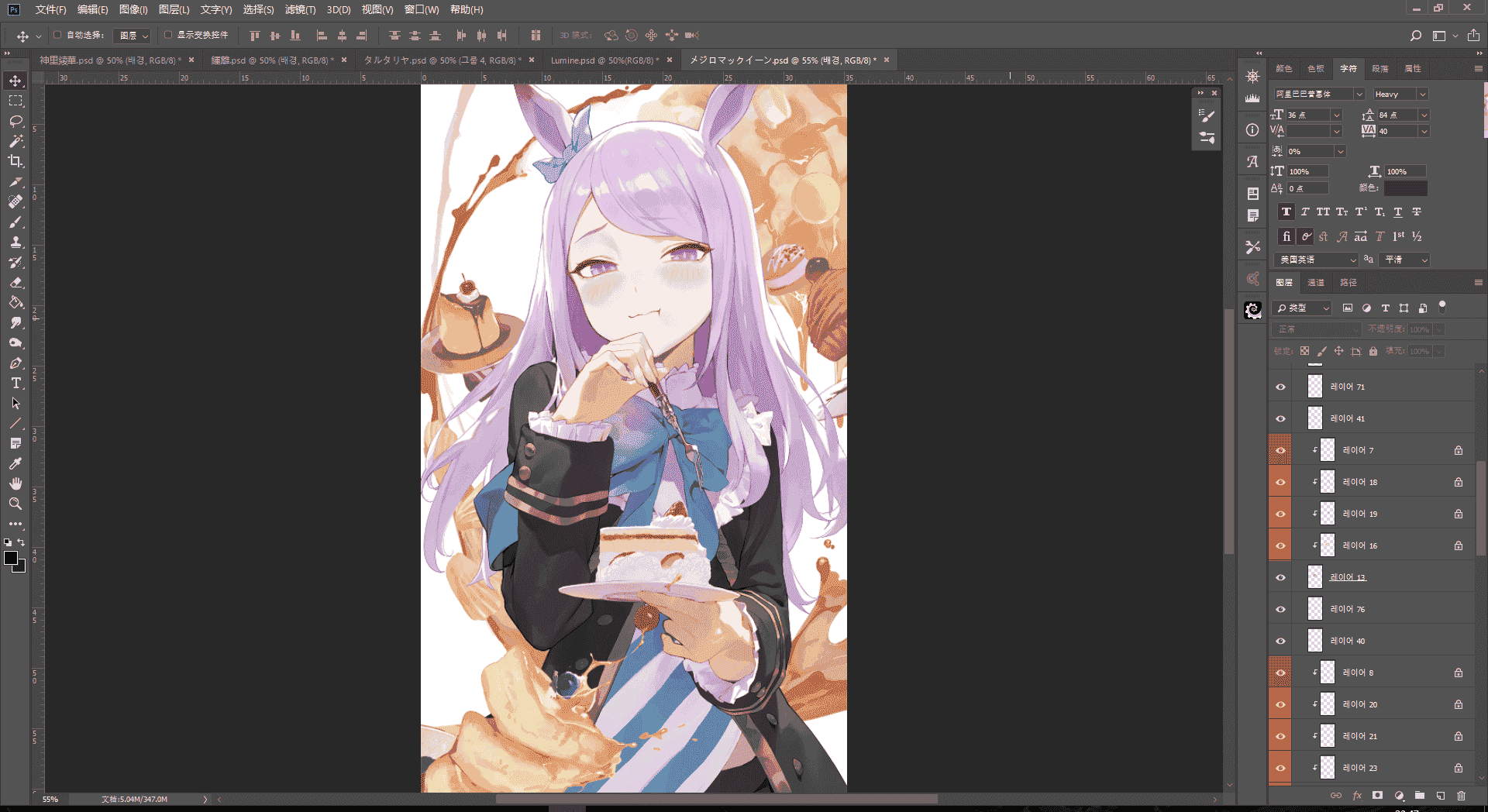The height and width of the screenshot is (812, 1488).
Task: Enable the Show Transform Controls checkbox
Action: point(168,35)
